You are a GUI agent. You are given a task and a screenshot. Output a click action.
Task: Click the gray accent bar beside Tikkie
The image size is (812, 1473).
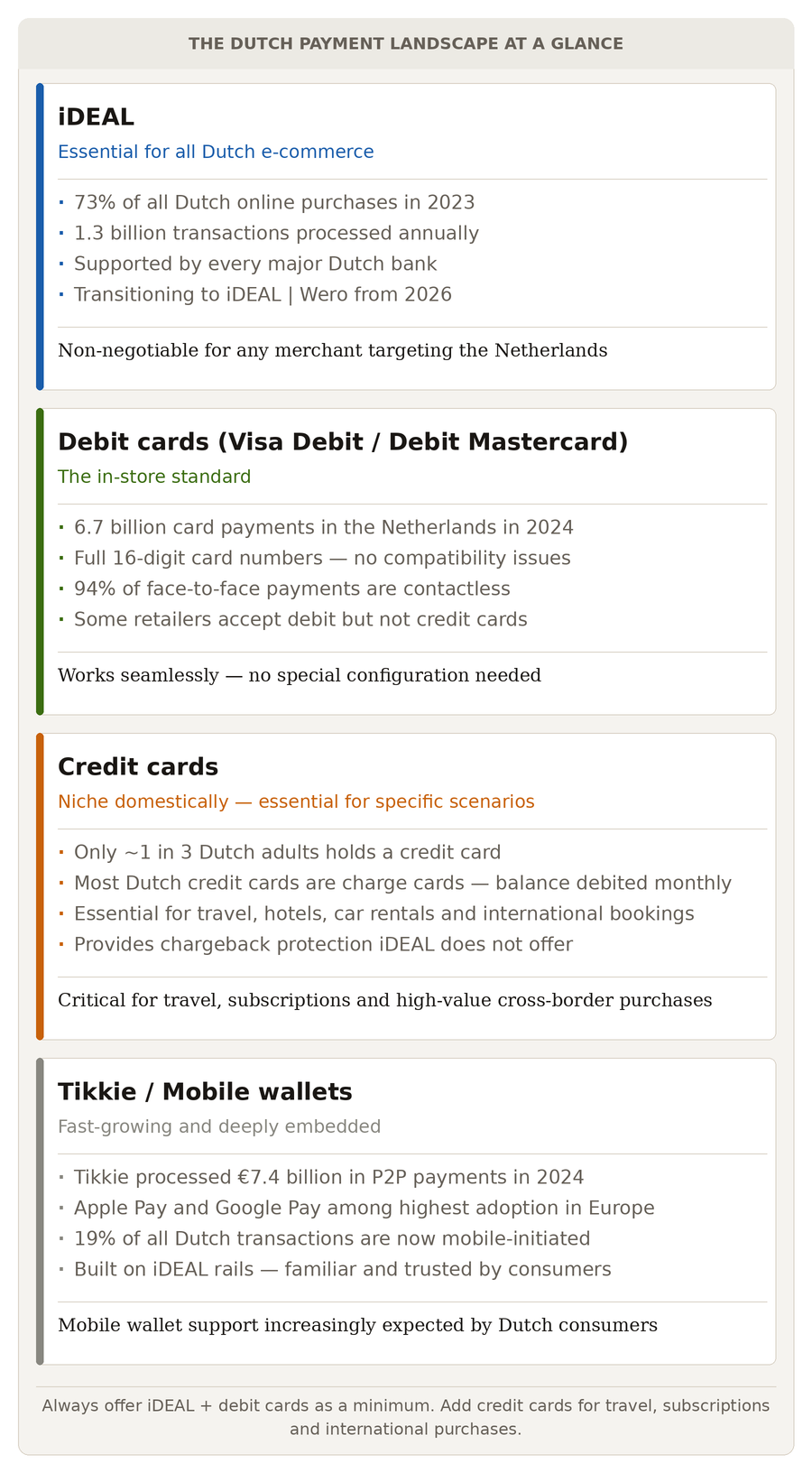(x=40, y=1211)
